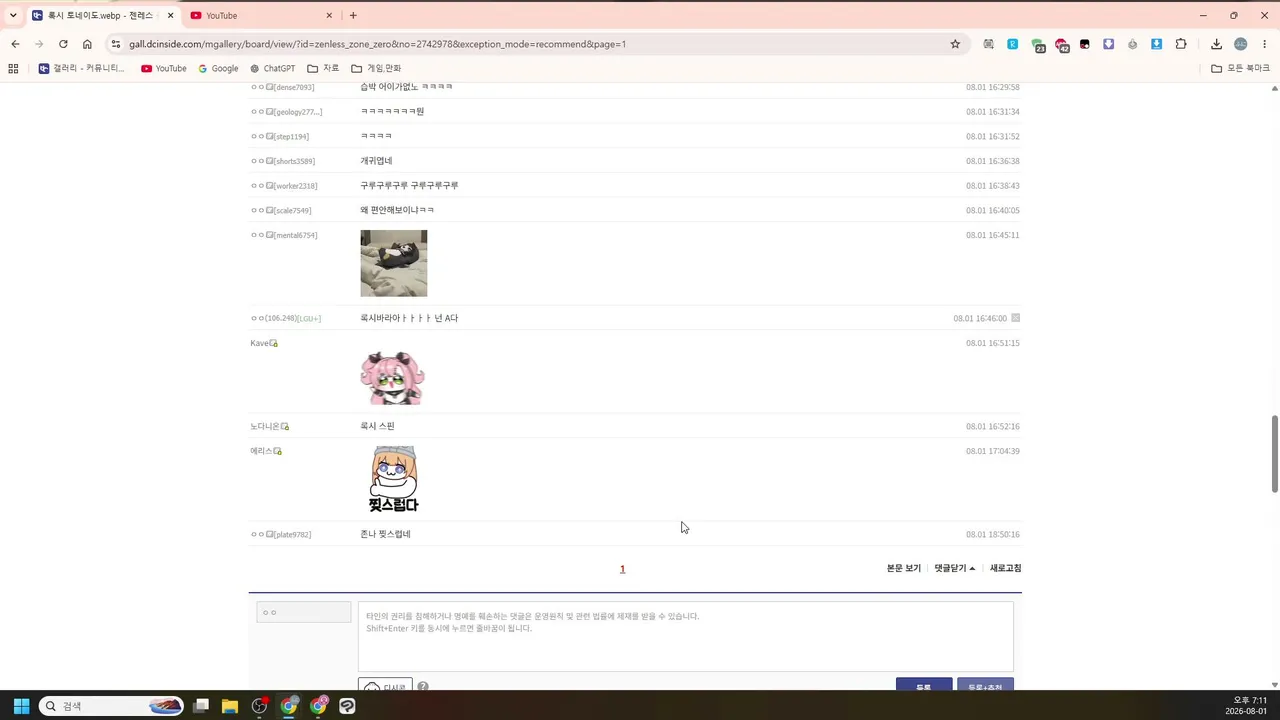The image size is (1280, 720).
Task: Open the Chrome extensions puzzle menu
Action: [x=1181, y=44]
